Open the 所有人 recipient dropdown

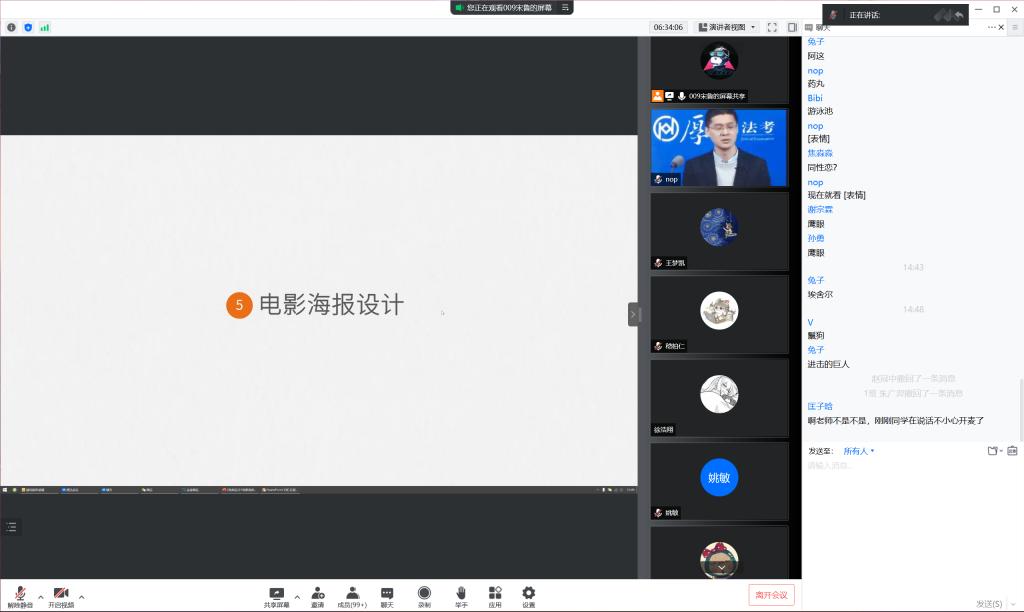tap(859, 451)
